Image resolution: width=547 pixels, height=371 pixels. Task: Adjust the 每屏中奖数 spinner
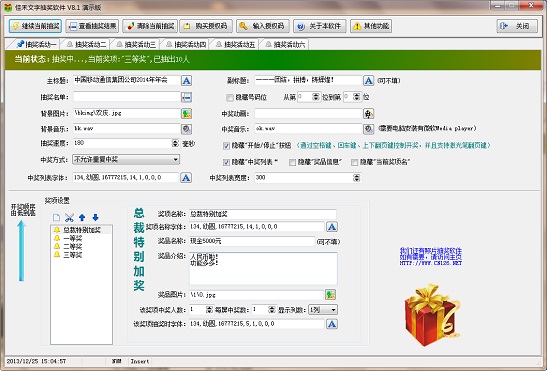pos(272,309)
